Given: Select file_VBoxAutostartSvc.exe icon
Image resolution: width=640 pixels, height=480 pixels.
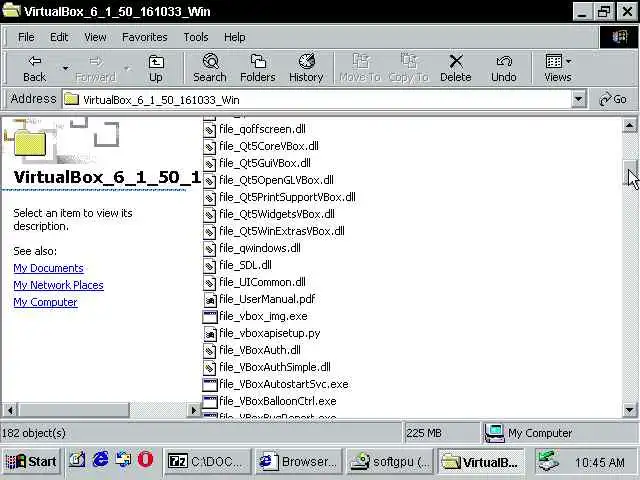Looking at the screenshot, I should click(209, 384).
